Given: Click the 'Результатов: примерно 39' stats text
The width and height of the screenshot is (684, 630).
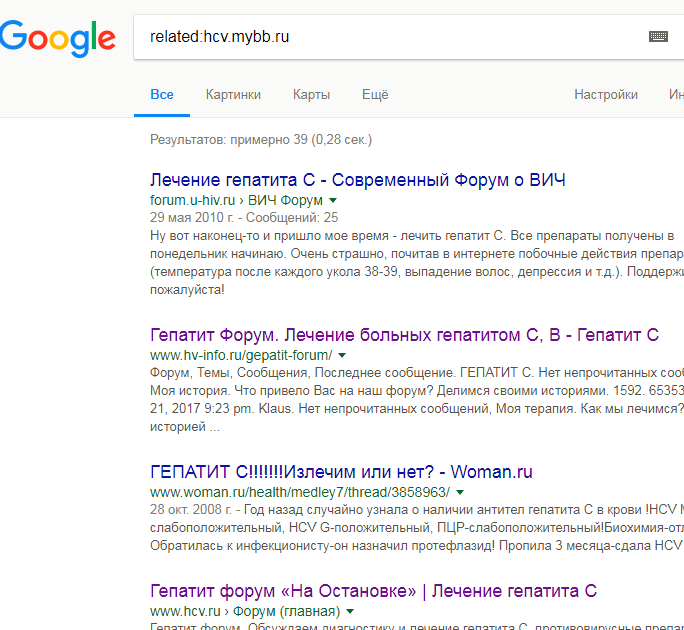Looking at the screenshot, I should (x=261, y=140).
